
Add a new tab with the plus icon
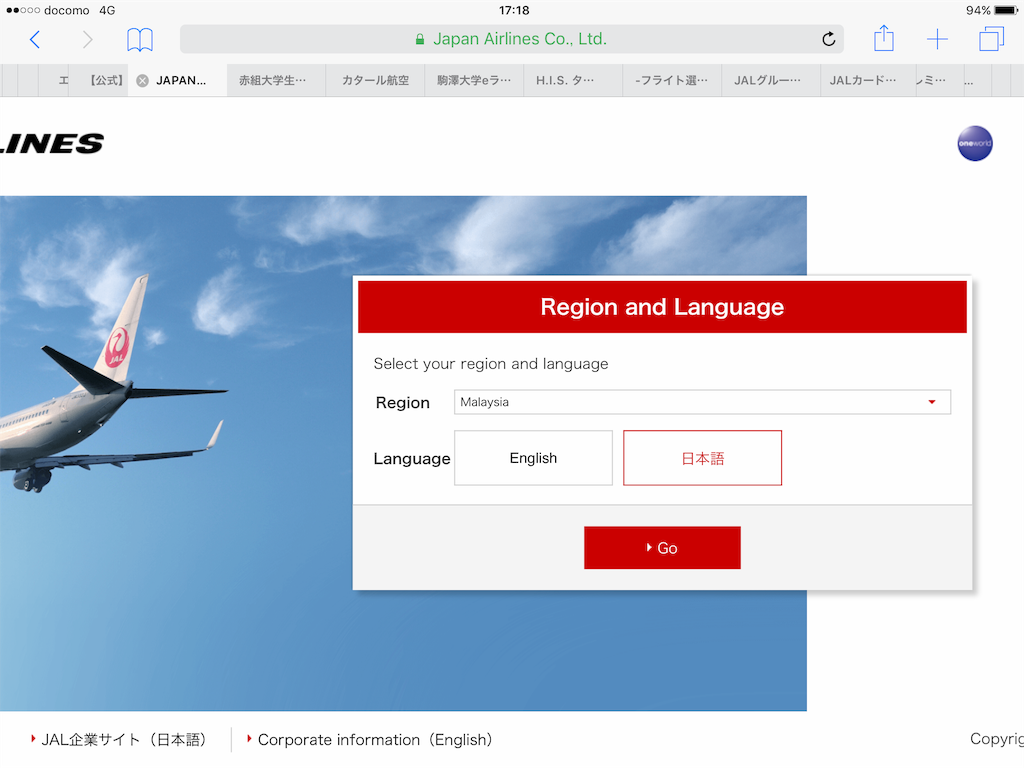(937, 39)
